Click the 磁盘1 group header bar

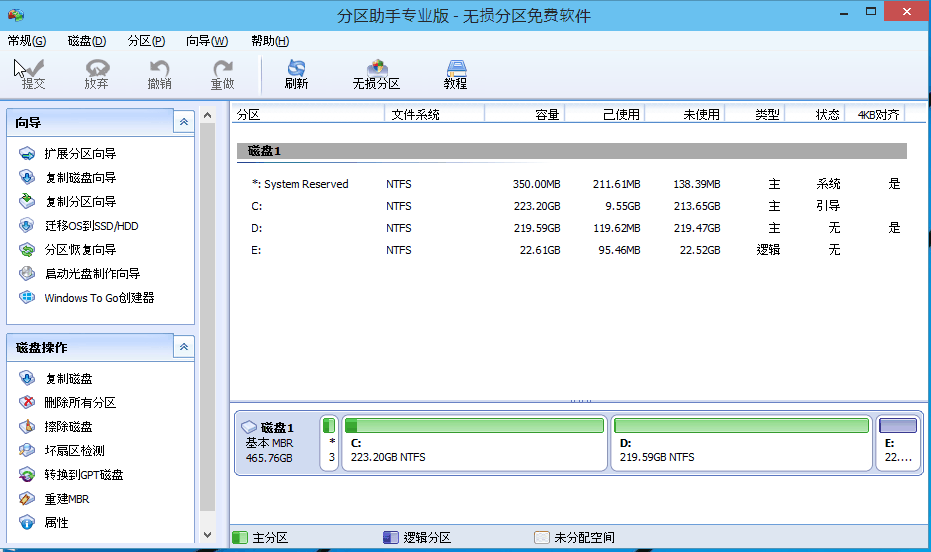point(572,151)
